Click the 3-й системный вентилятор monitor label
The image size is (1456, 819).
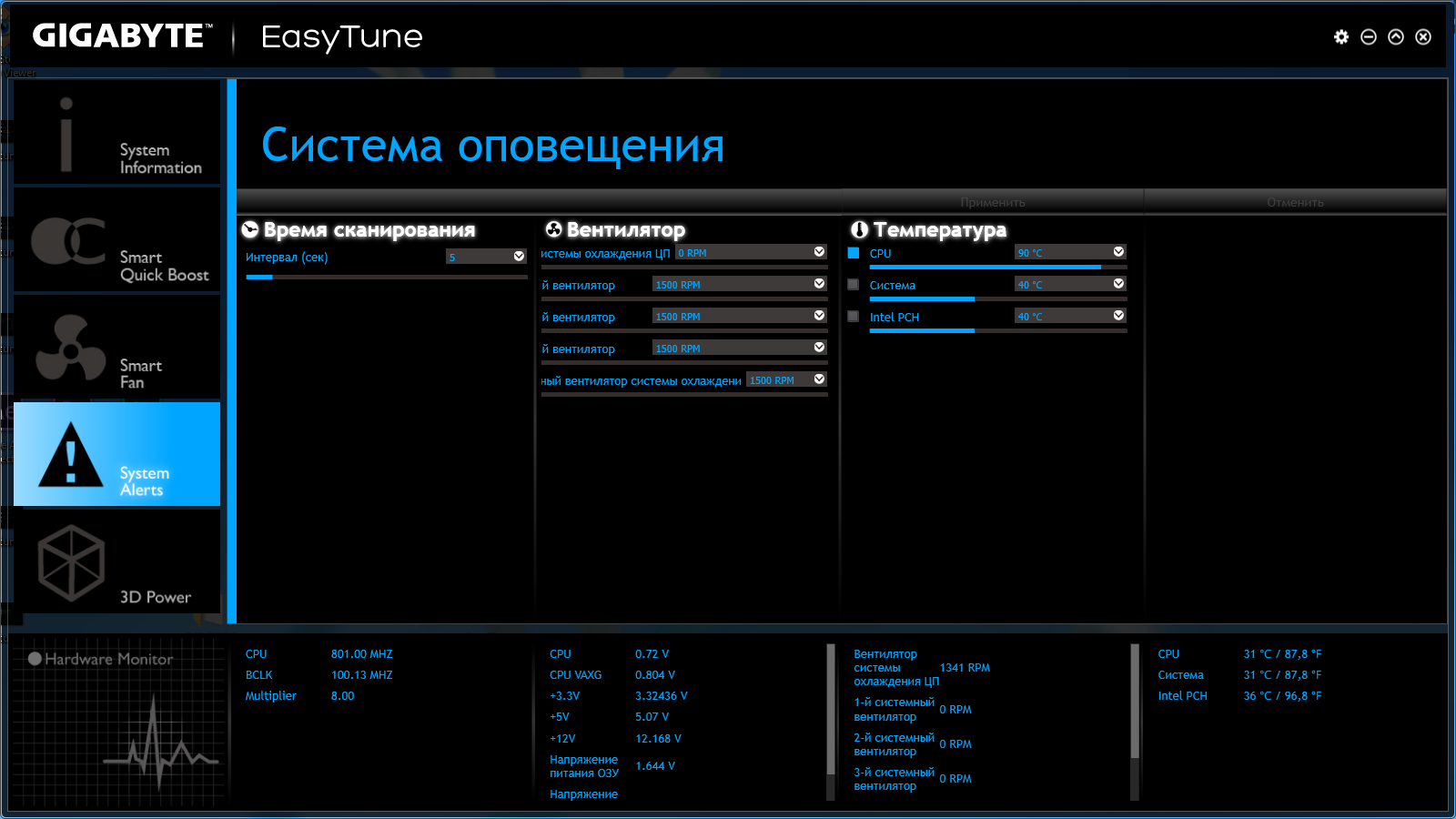[x=895, y=779]
